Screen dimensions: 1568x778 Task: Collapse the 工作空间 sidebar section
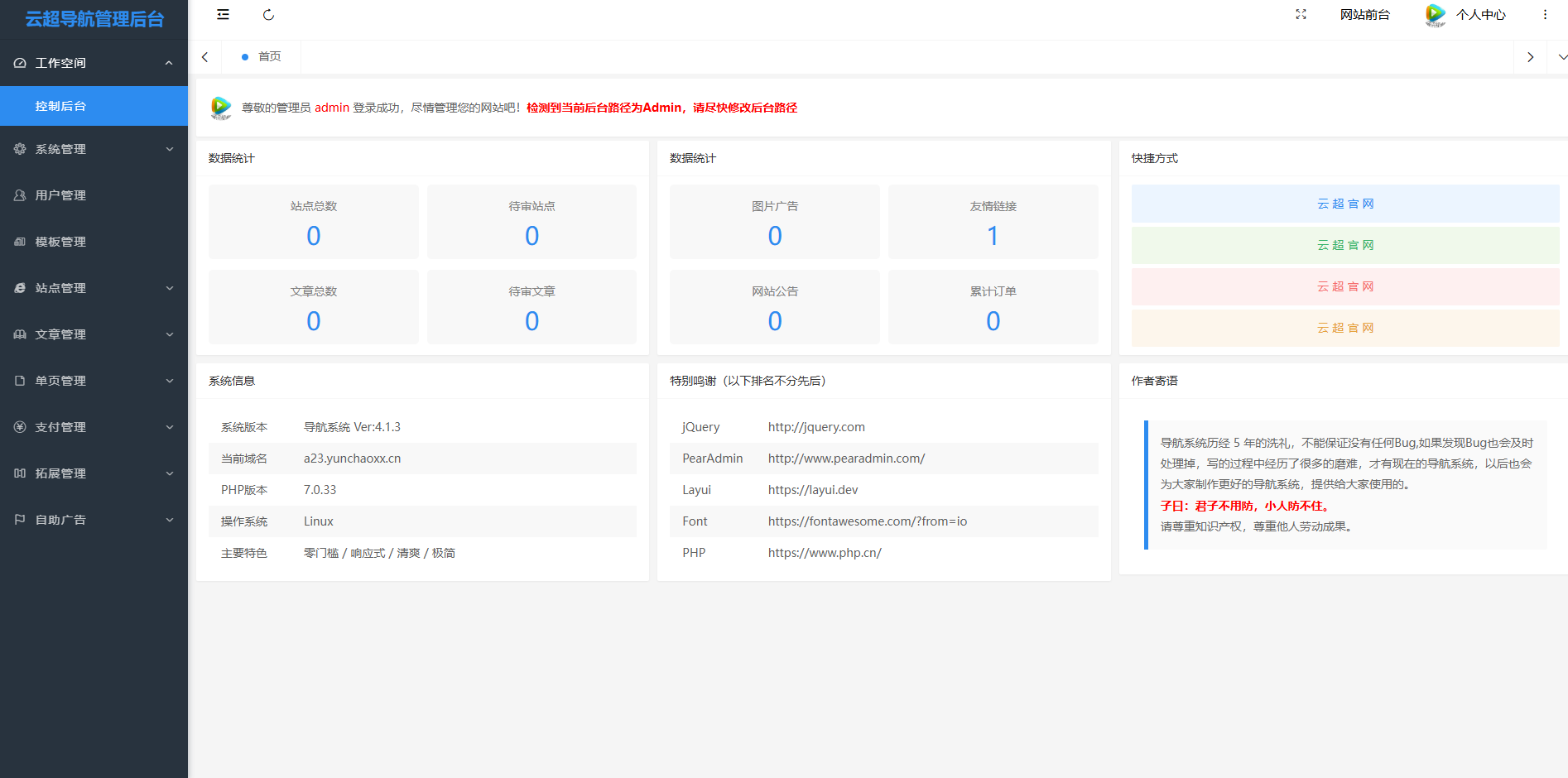[x=94, y=63]
